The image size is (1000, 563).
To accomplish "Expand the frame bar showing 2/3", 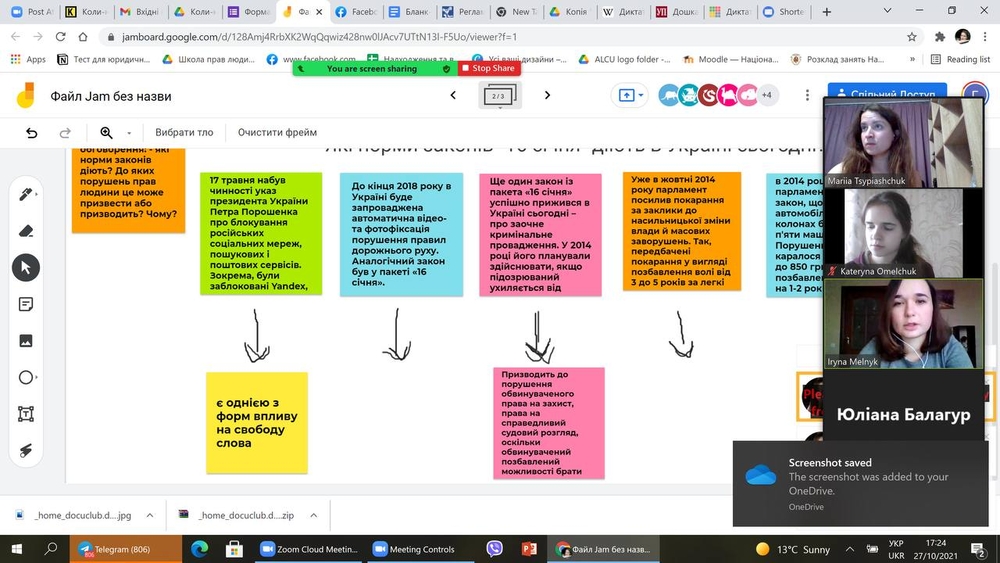I will point(500,96).
